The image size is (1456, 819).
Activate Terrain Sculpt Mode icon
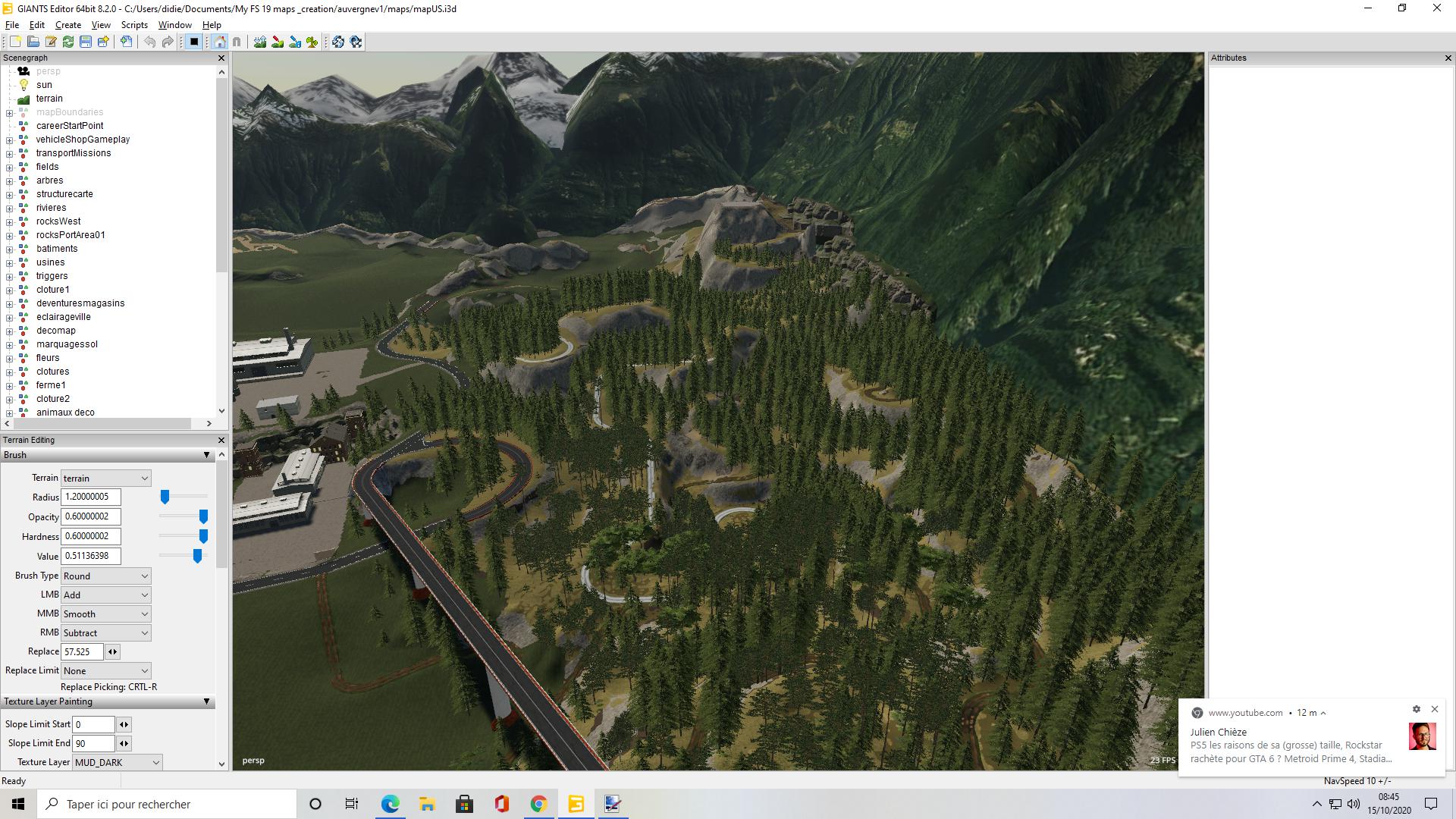[x=260, y=42]
